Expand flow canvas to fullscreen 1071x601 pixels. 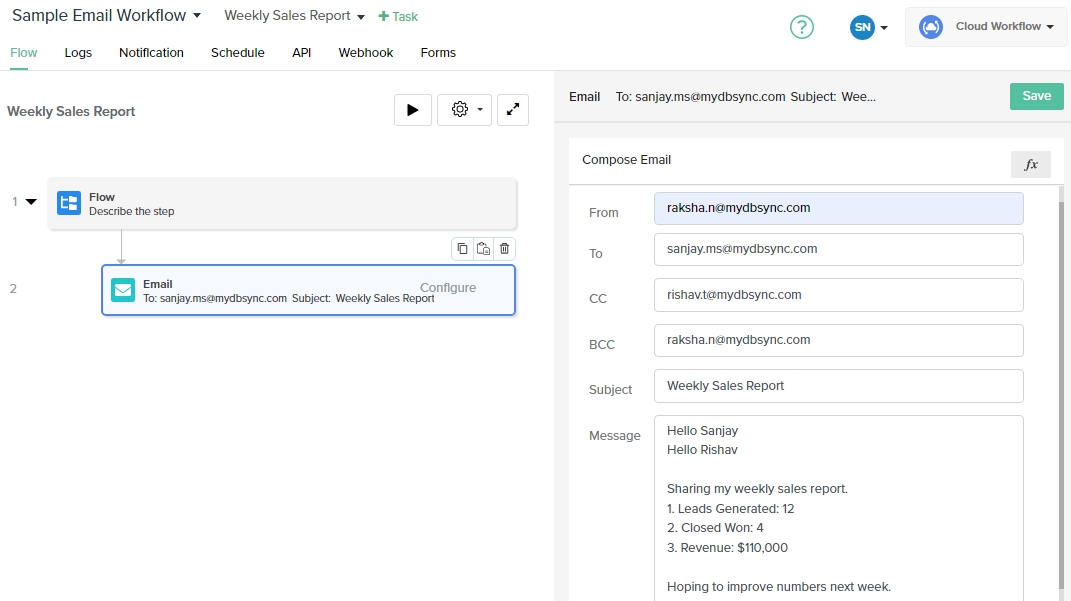pos(513,110)
